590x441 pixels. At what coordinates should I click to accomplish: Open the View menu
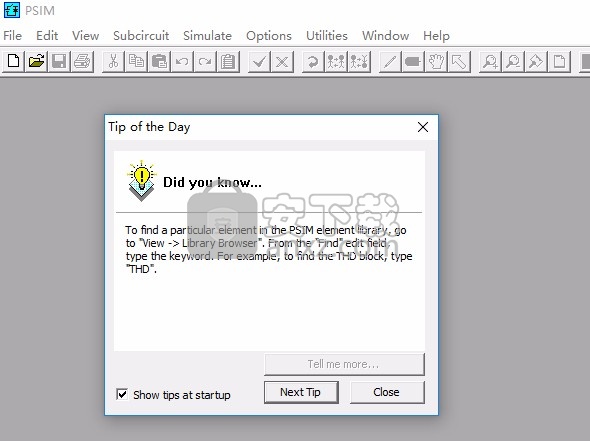click(x=85, y=36)
